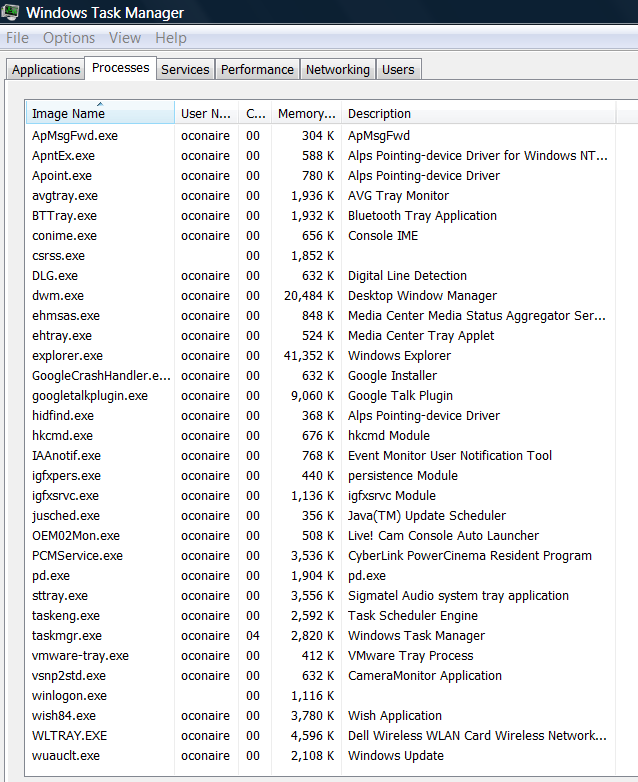Click the Sigmatel Audio system tray description
This screenshot has width=638, height=782.
click(x=458, y=596)
